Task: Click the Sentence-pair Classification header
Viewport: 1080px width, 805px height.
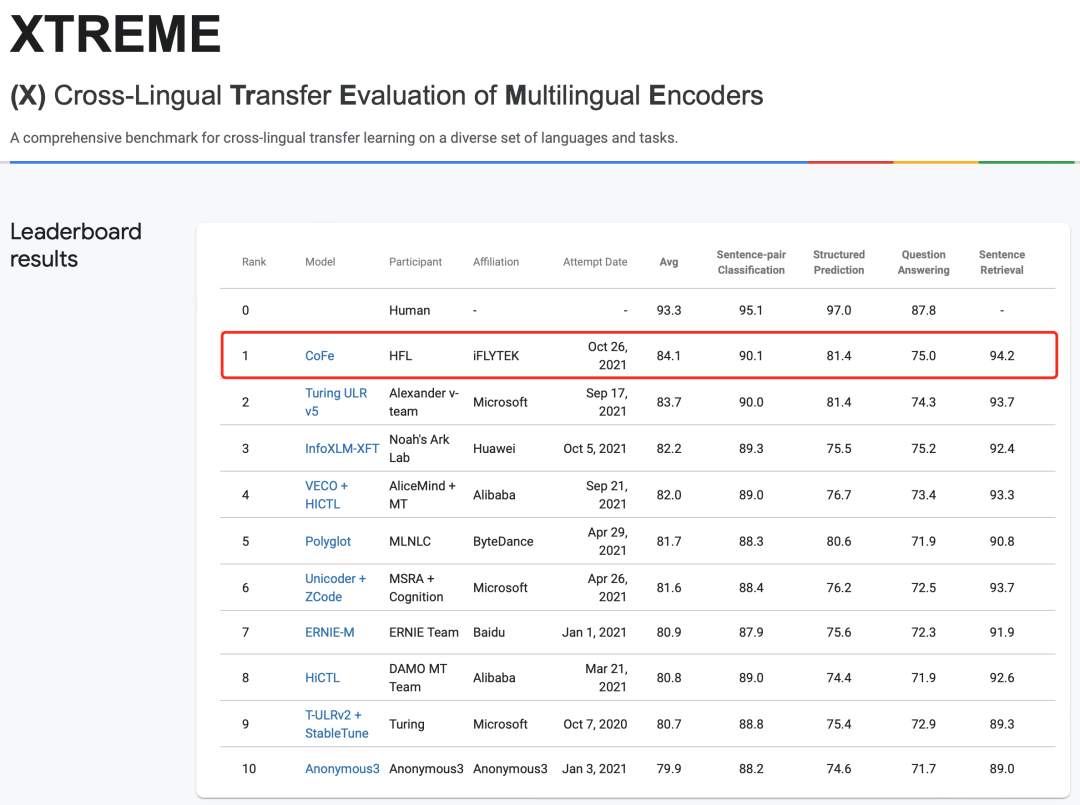Action: (x=751, y=262)
